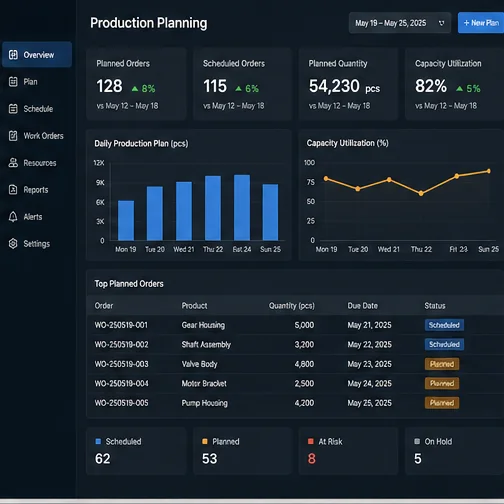Click the Sun 25 point on the utilization line
The image size is (504, 504).
(x=489, y=171)
